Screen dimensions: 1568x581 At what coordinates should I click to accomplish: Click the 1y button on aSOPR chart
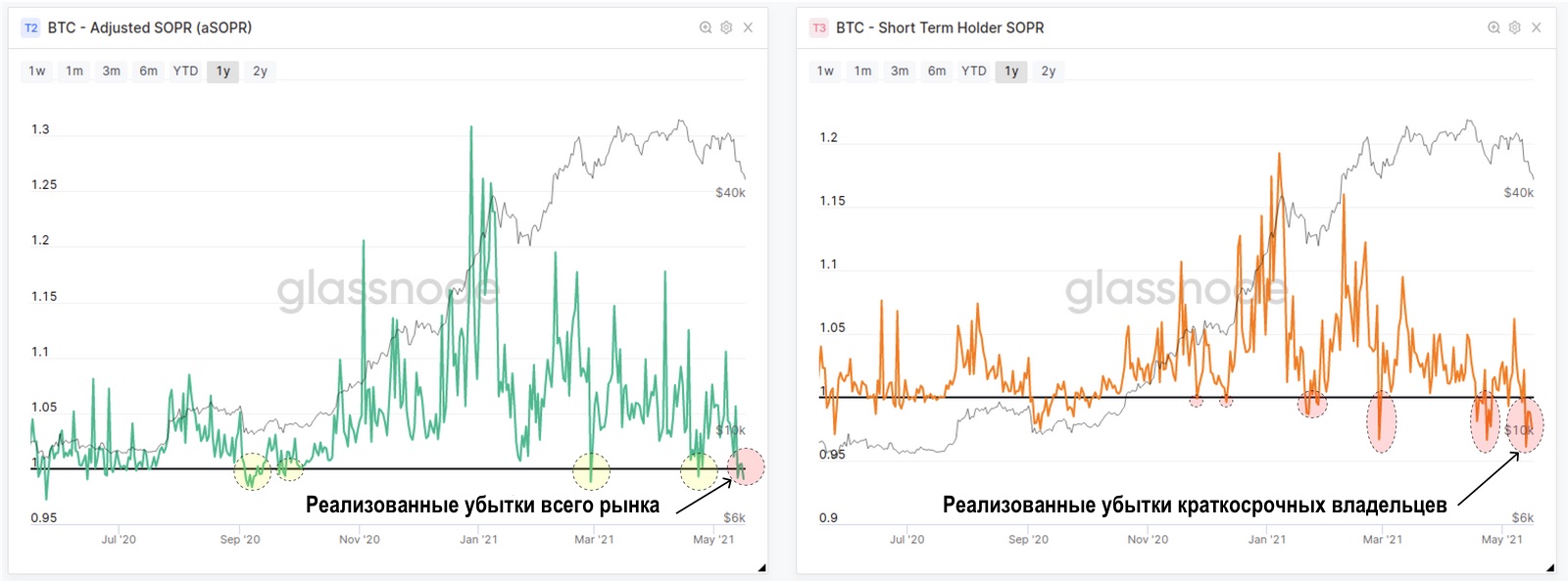pos(223,71)
